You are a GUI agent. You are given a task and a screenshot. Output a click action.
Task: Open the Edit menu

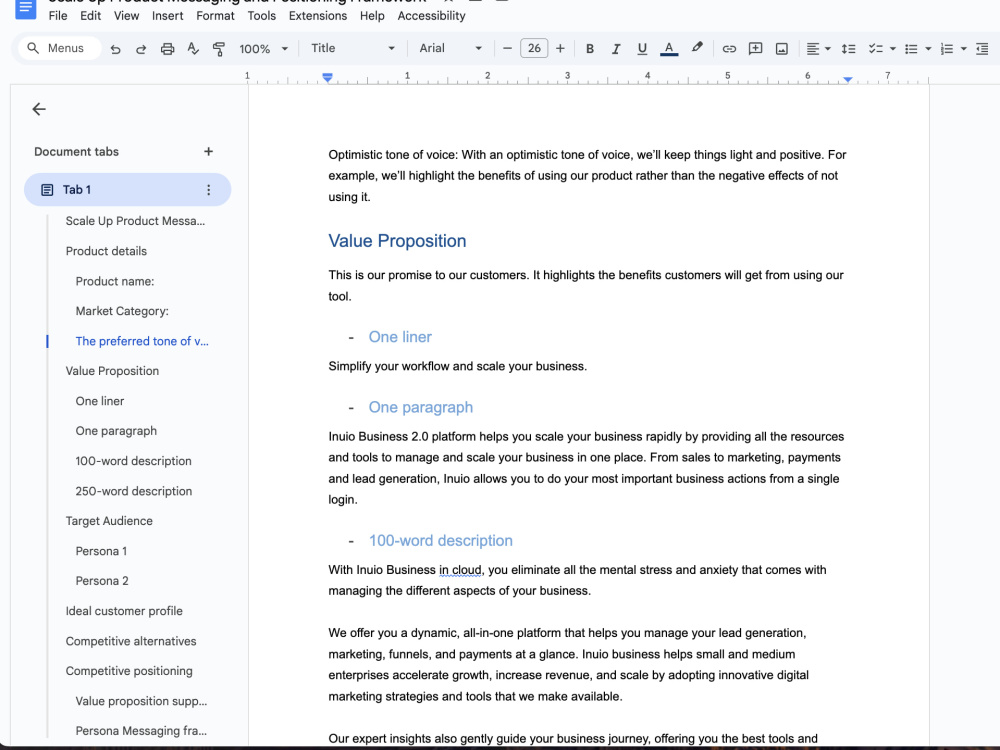91,16
